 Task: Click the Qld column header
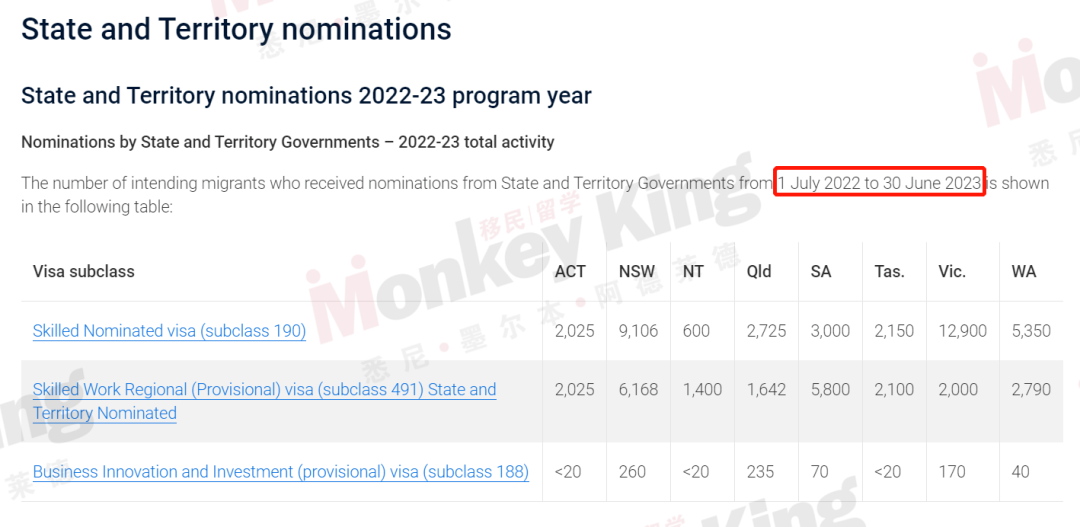coord(759,271)
